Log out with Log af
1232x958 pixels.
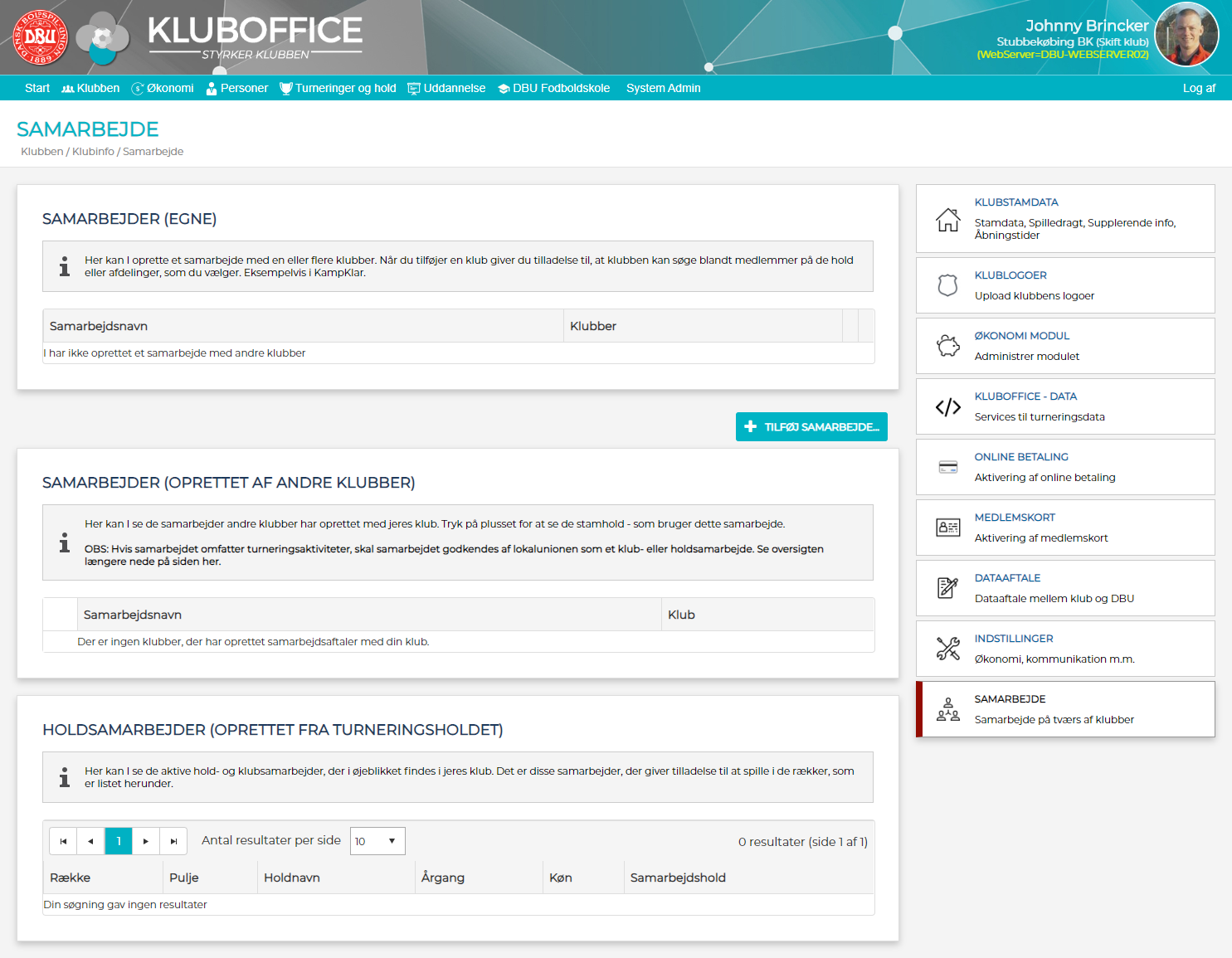click(x=1199, y=88)
